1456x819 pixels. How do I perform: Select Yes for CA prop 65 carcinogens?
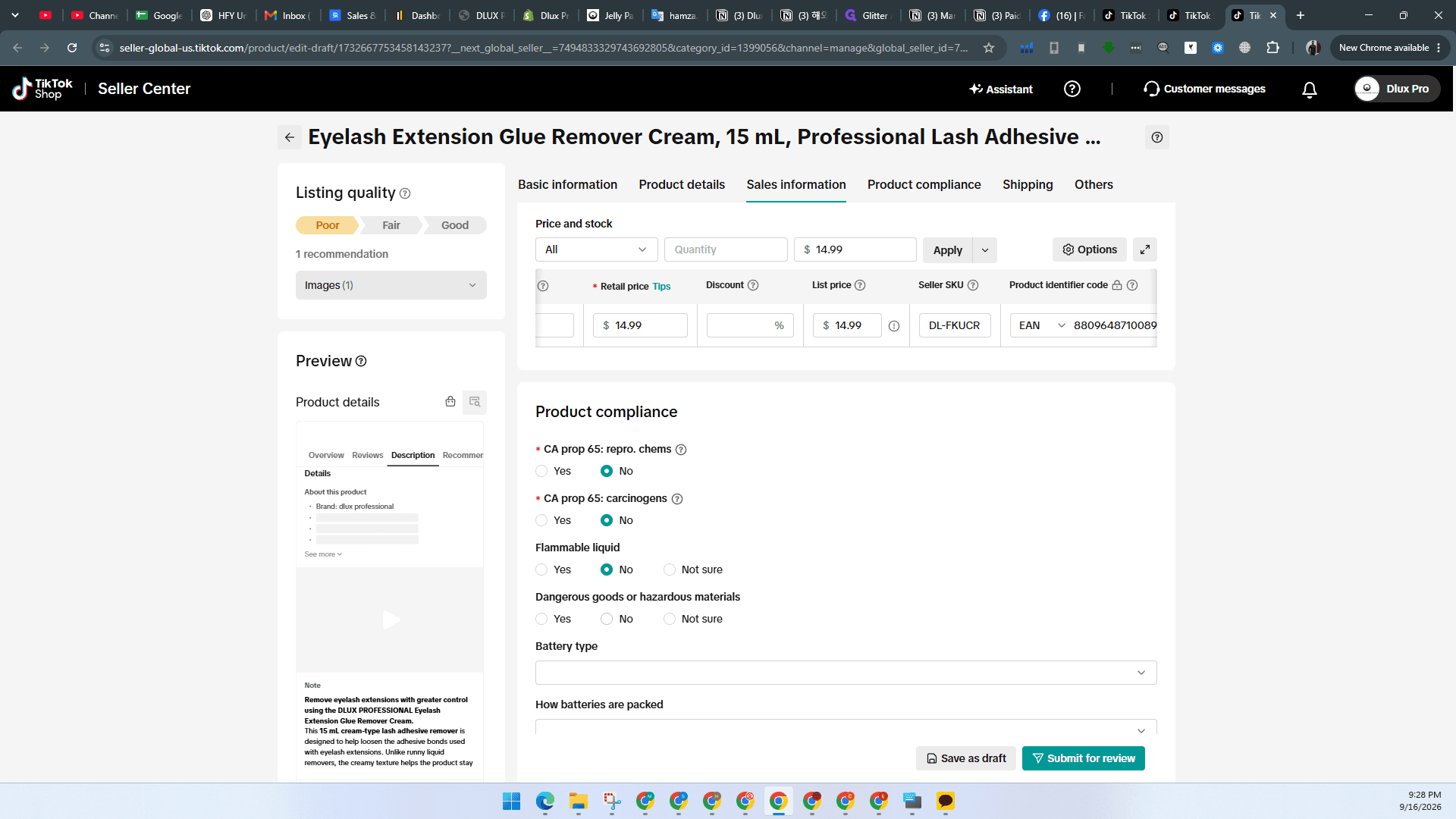[541, 520]
